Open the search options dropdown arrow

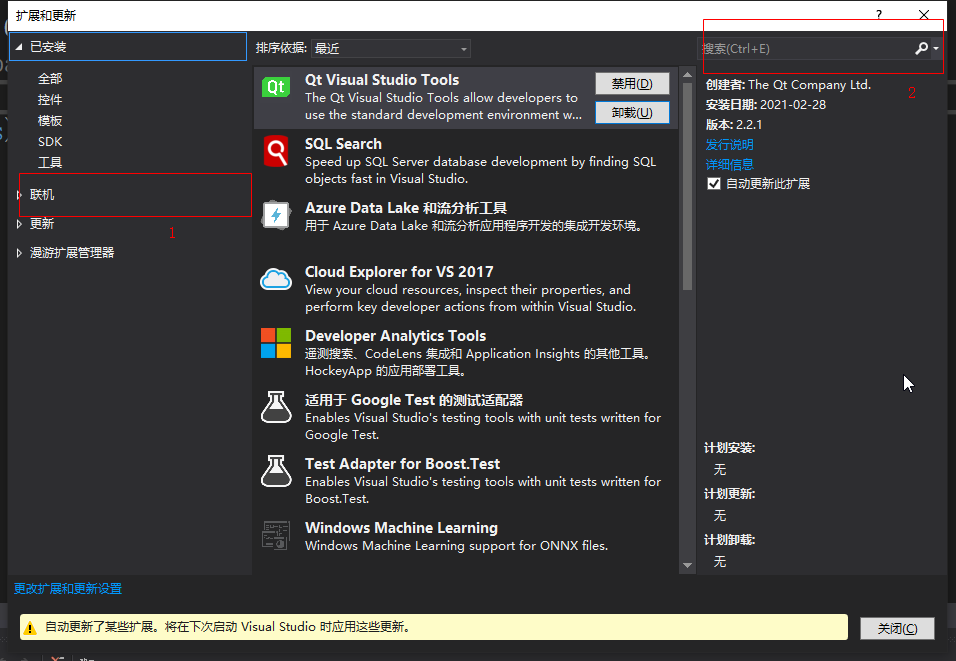tap(936, 48)
